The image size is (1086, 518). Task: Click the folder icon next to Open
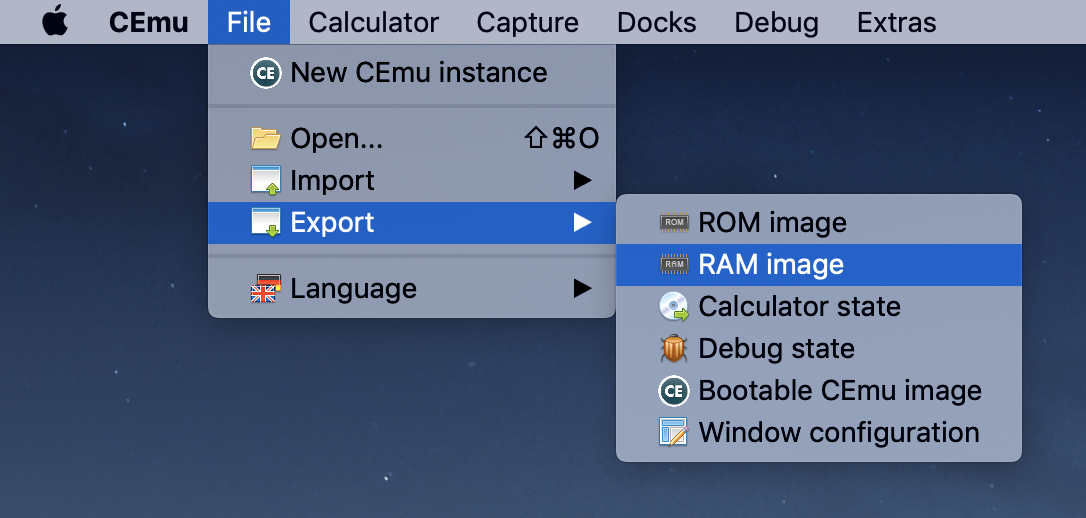(x=266, y=139)
